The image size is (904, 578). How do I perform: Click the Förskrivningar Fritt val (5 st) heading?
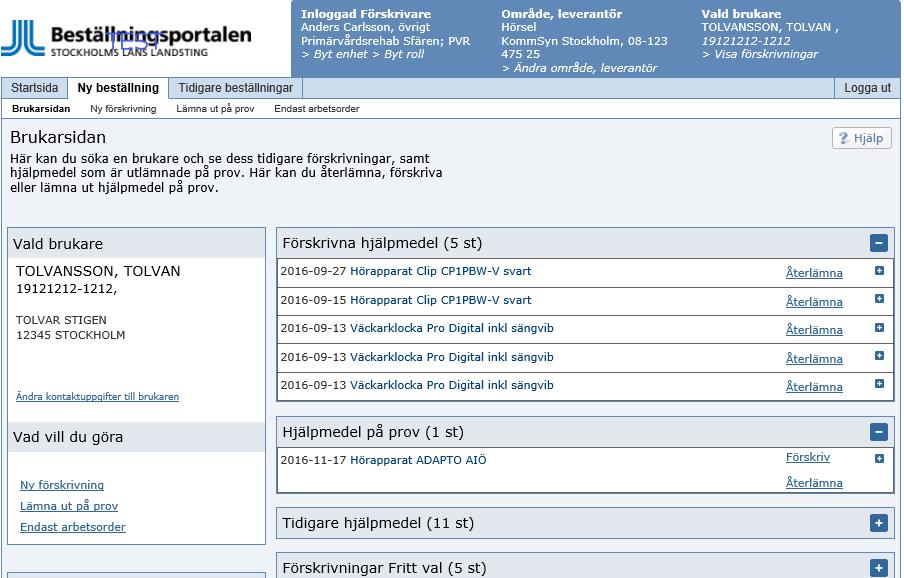[384, 568]
